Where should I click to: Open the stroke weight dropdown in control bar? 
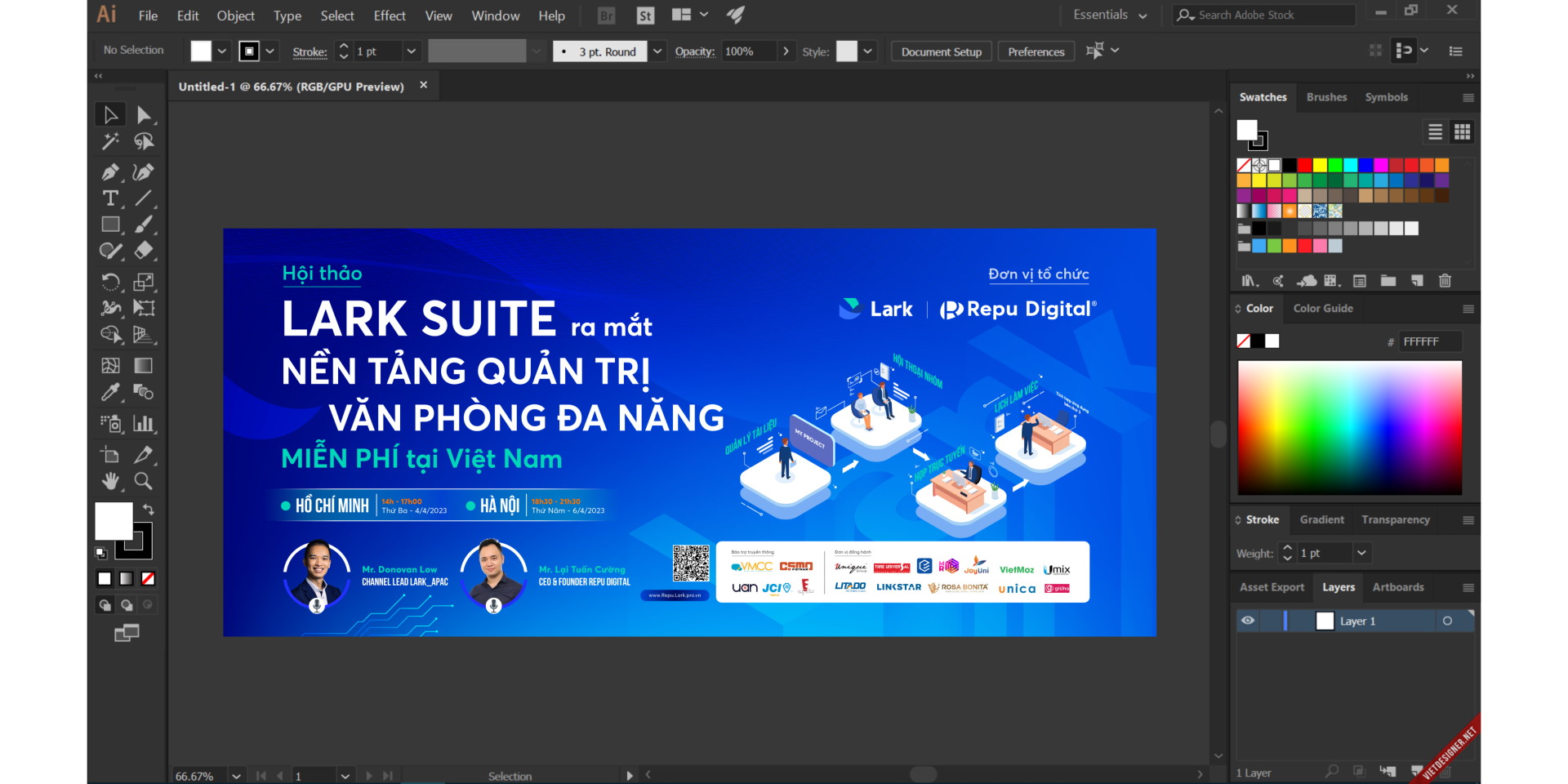click(x=412, y=51)
